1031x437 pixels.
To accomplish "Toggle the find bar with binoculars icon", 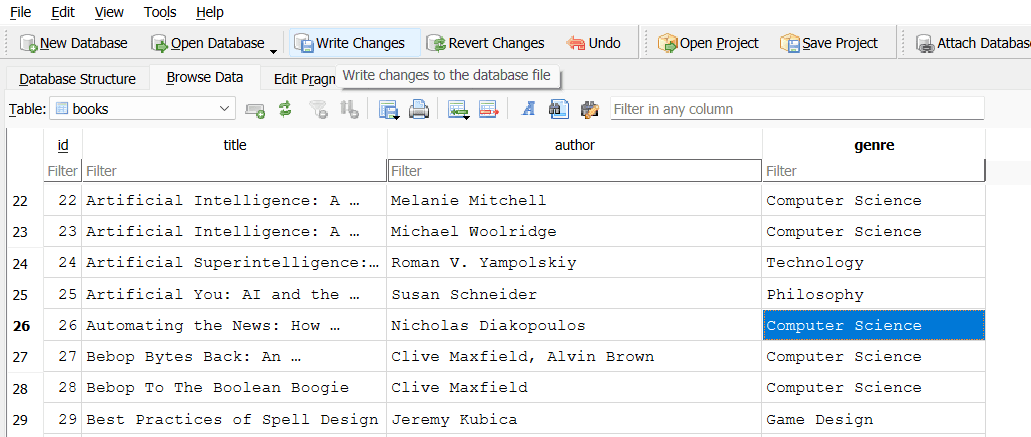I will click(x=559, y=109).
